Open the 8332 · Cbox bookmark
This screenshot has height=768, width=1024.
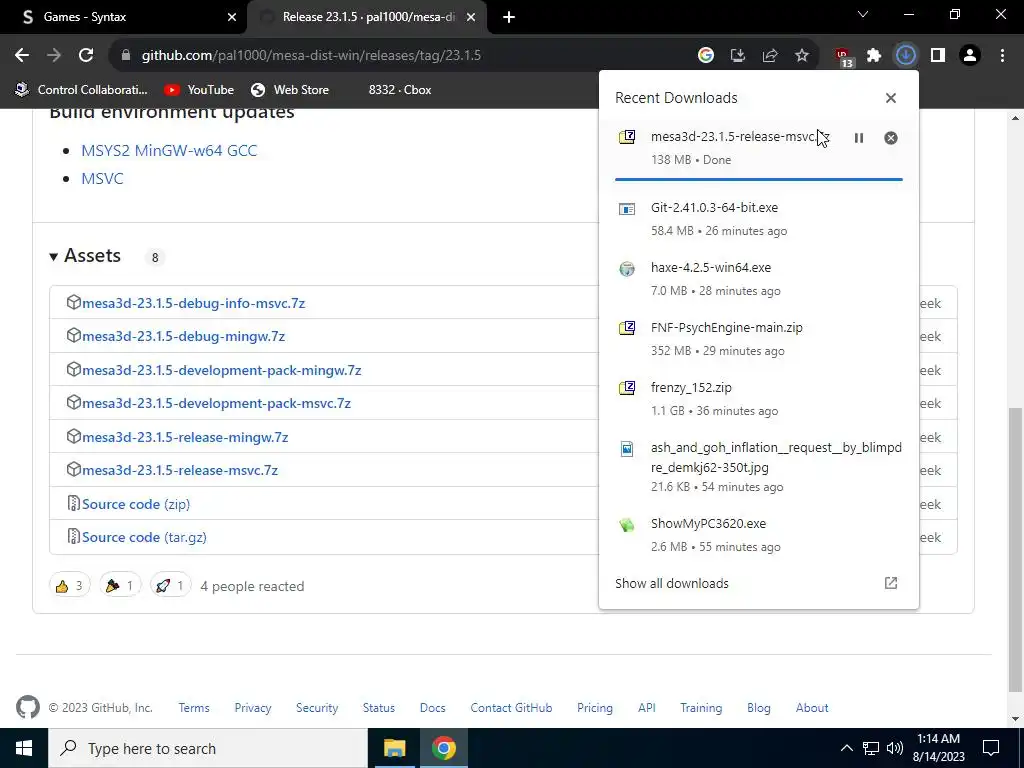(x=400, y=90)
